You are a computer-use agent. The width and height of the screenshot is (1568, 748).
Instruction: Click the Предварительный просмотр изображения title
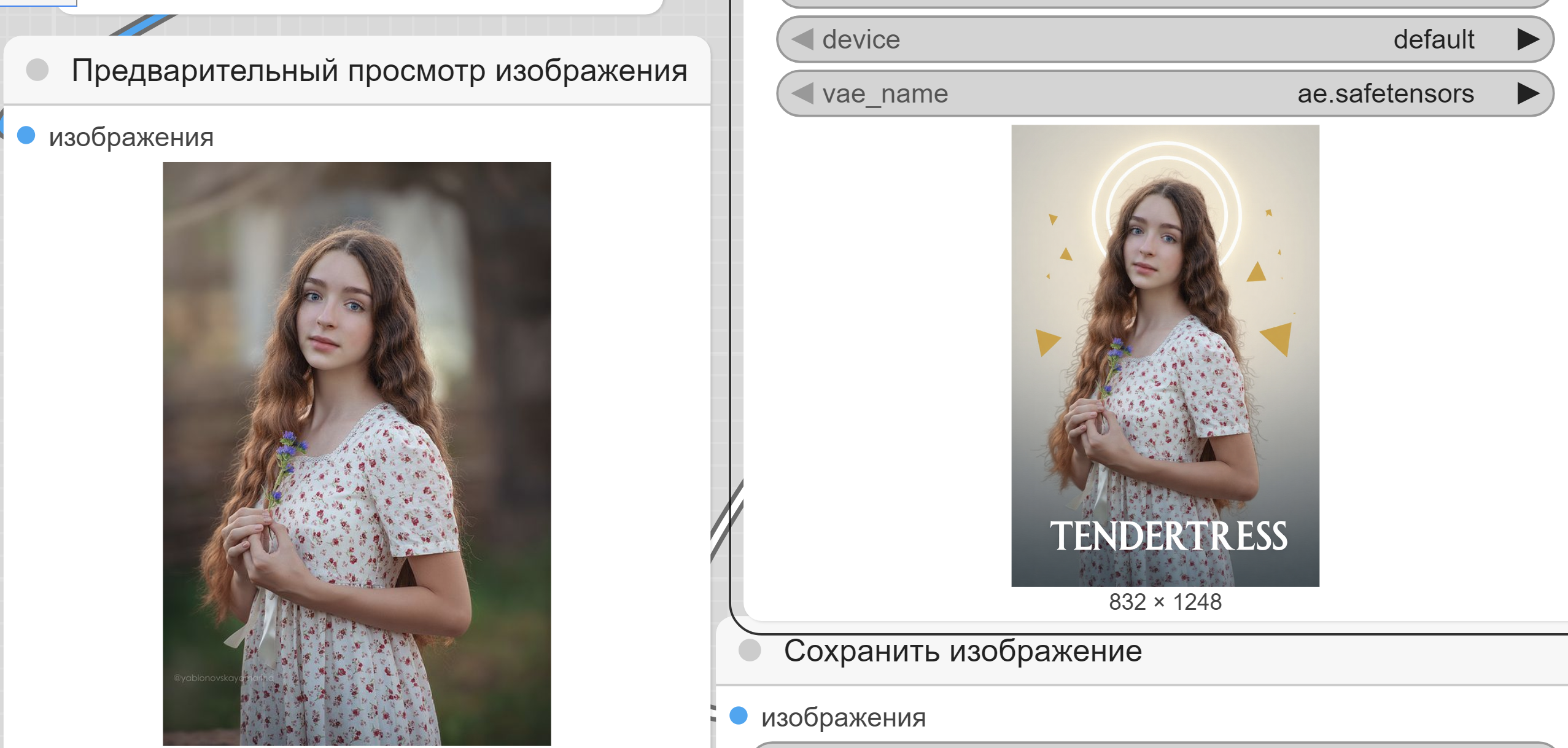379,70
